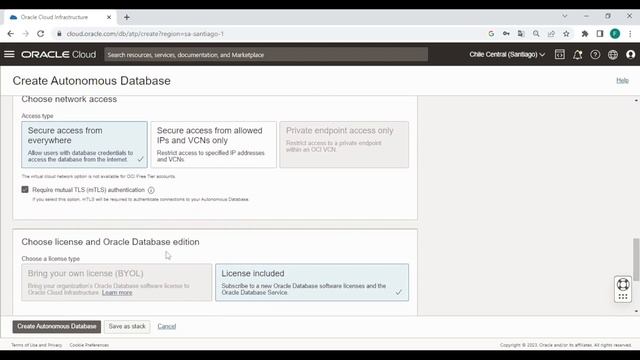Open the help question mark icon
The image size is (640, 360).
(595, 54)
